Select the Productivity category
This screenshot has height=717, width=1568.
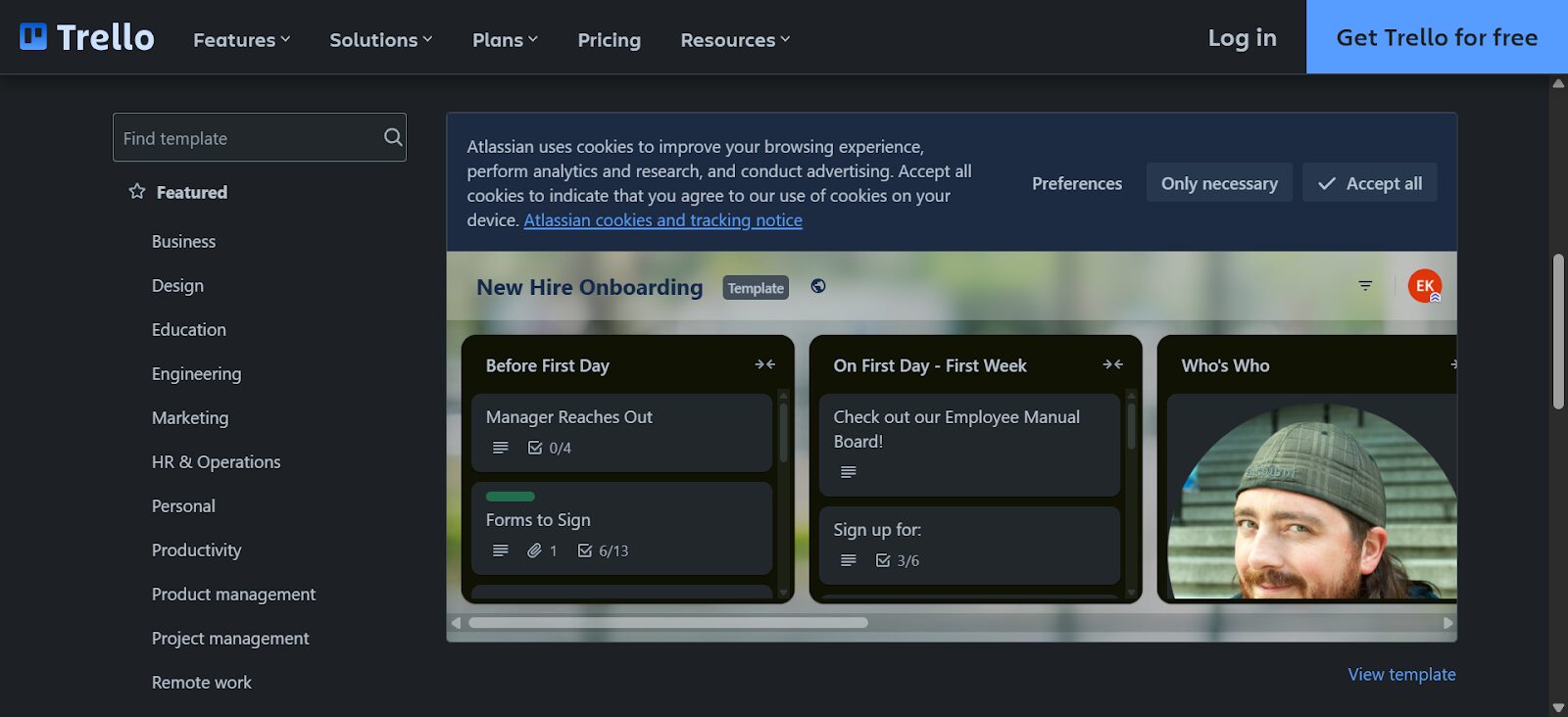click(196, 550)
